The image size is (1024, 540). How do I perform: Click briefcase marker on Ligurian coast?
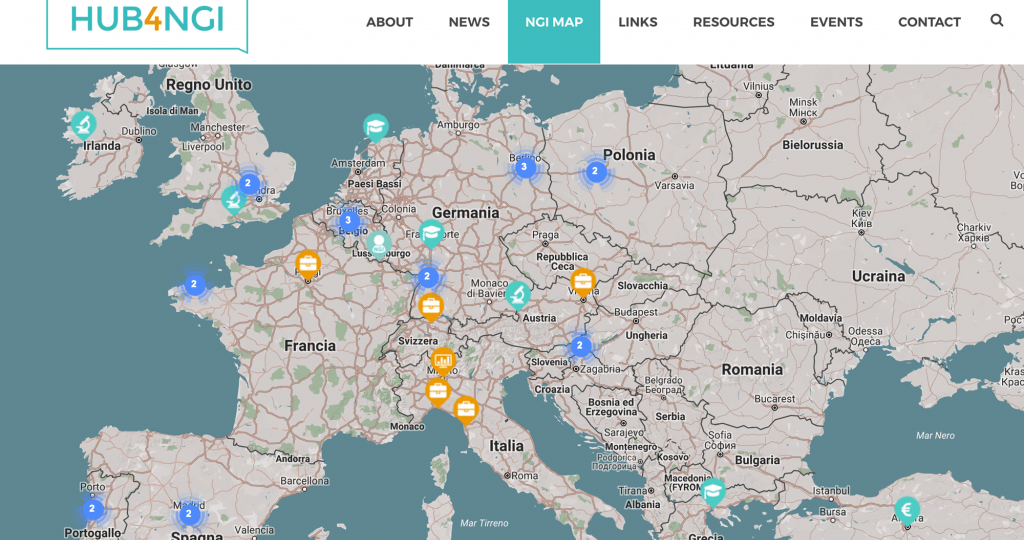[x=438, y=392]
